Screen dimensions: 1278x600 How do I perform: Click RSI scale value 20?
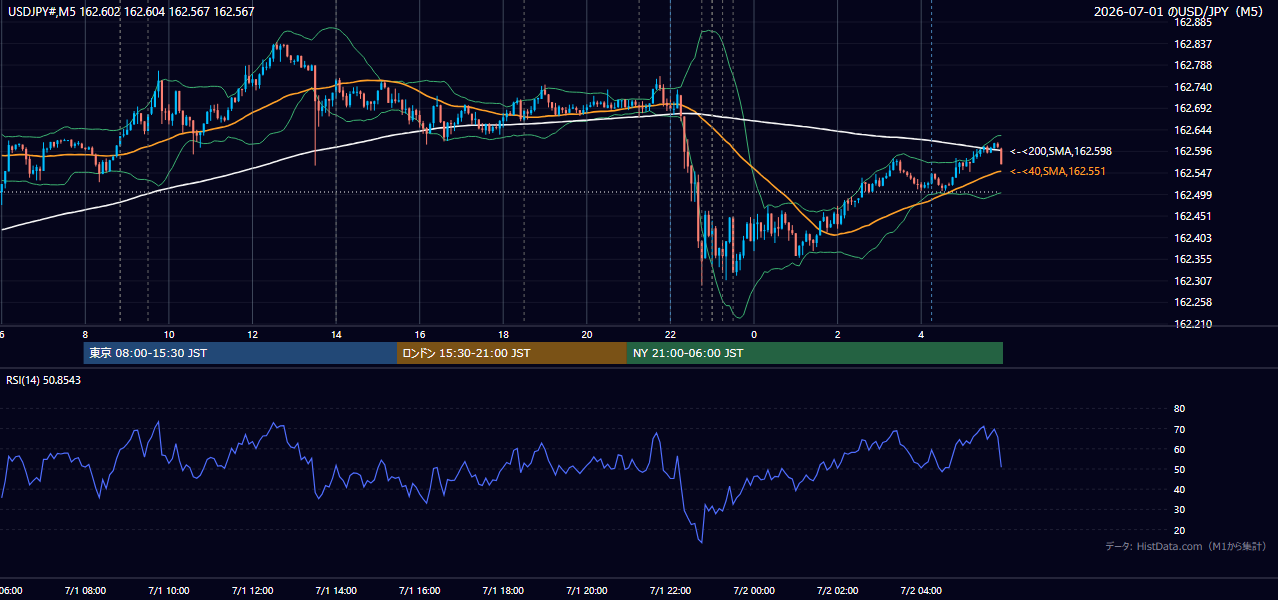[x=1179, y=530]
